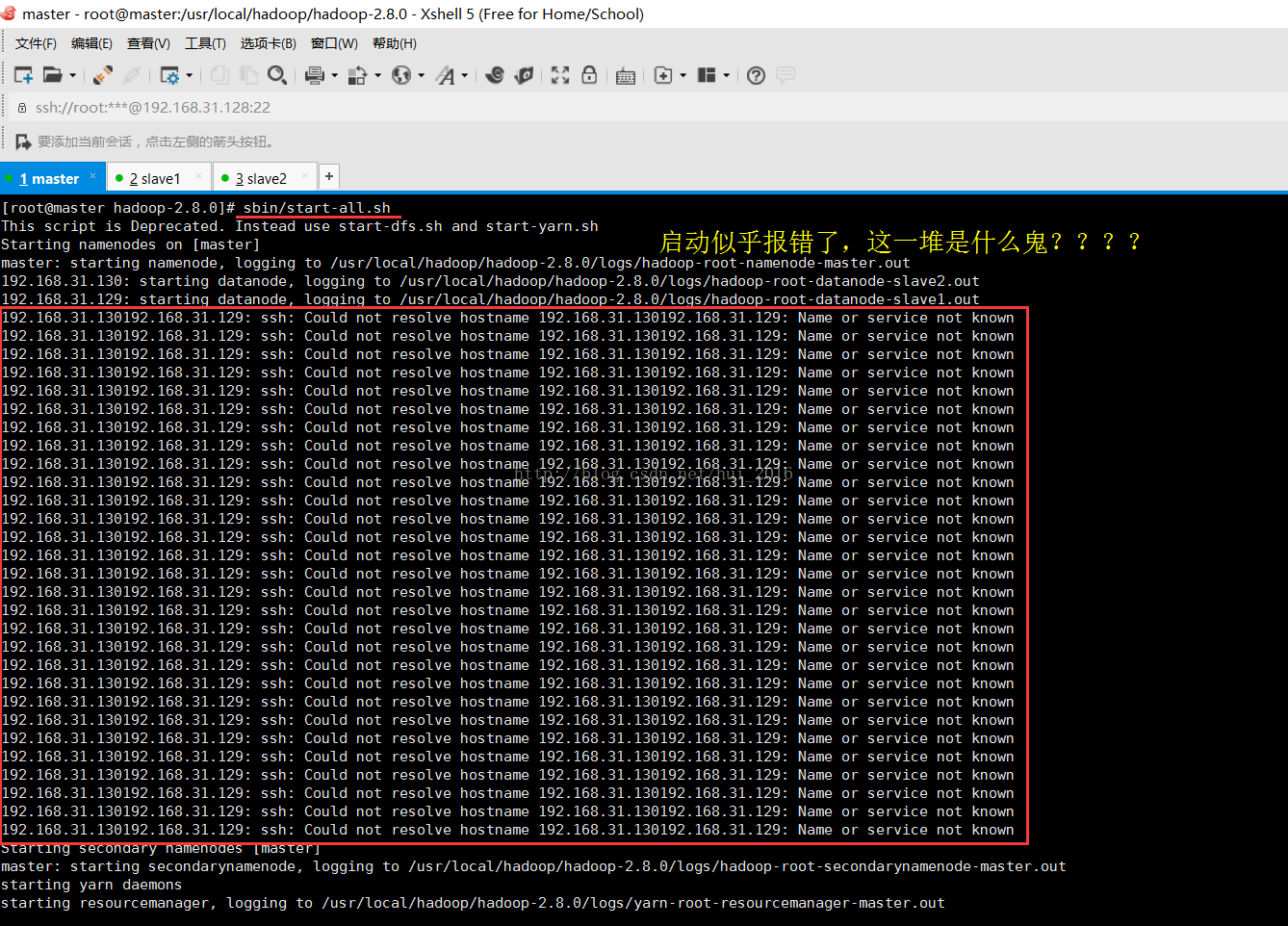Click the Find magnifier icon
Image resolution: width=1288 pixels, height=926 pixels.
point(277,75)
